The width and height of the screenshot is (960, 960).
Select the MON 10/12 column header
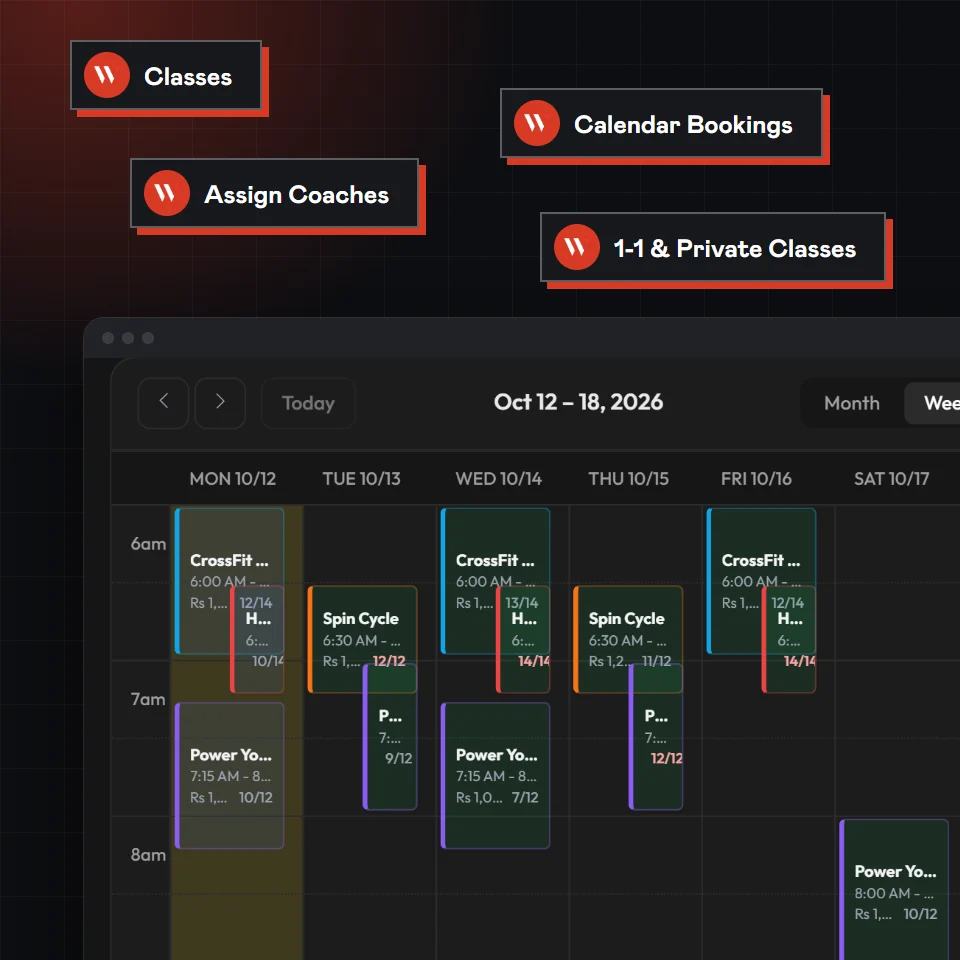[233, 479]
